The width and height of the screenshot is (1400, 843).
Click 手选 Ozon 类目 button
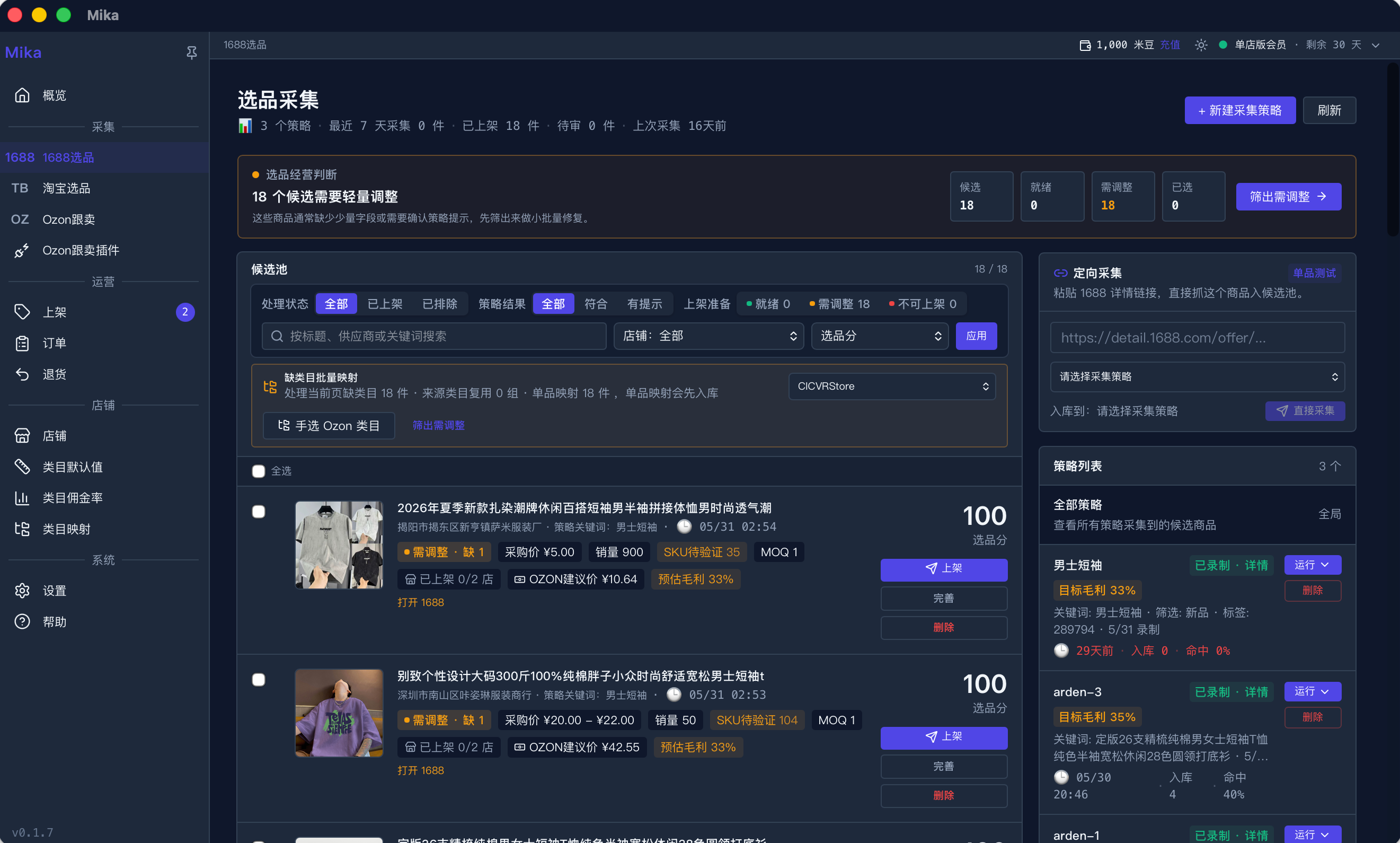click(x=329, y=425)
